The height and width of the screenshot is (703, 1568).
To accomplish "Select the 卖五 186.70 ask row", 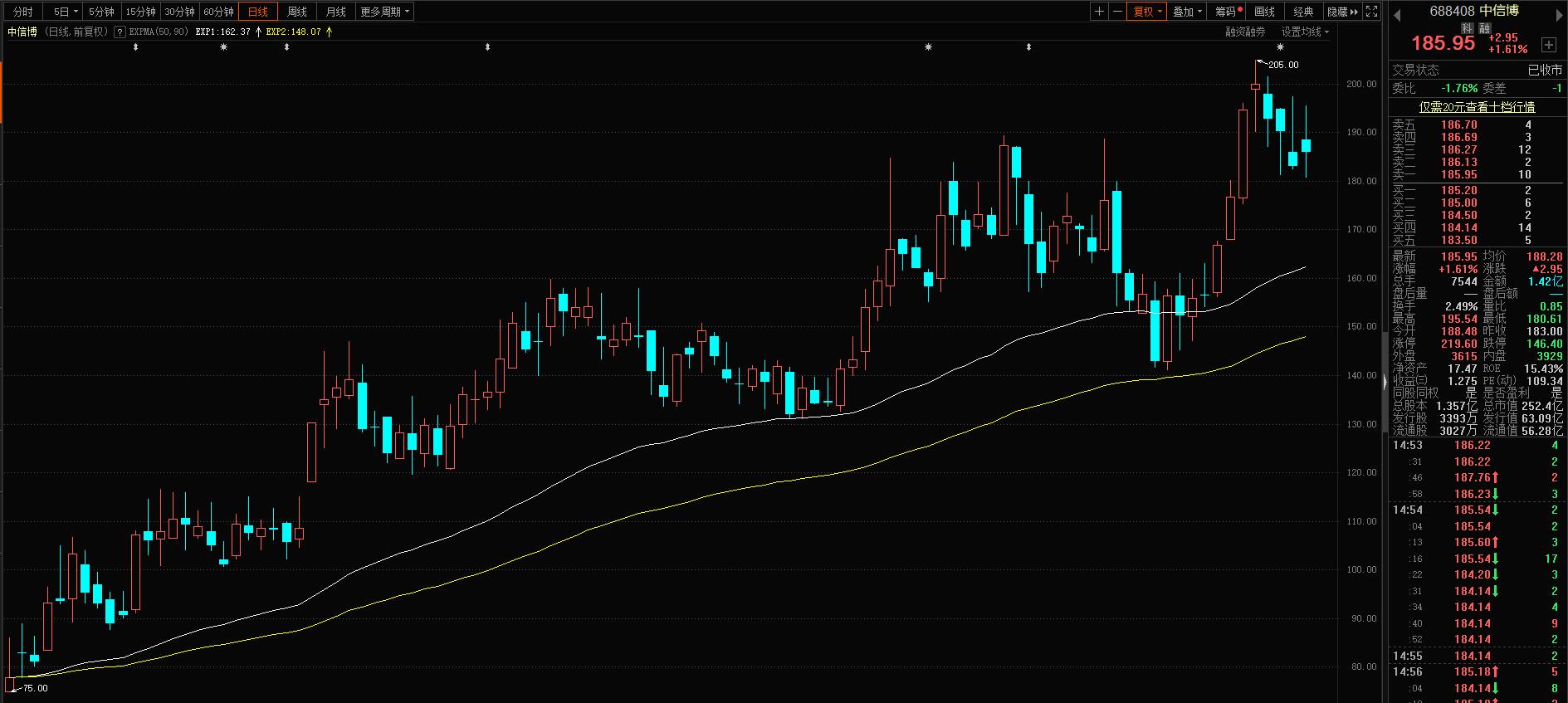I will [1478, 125].
